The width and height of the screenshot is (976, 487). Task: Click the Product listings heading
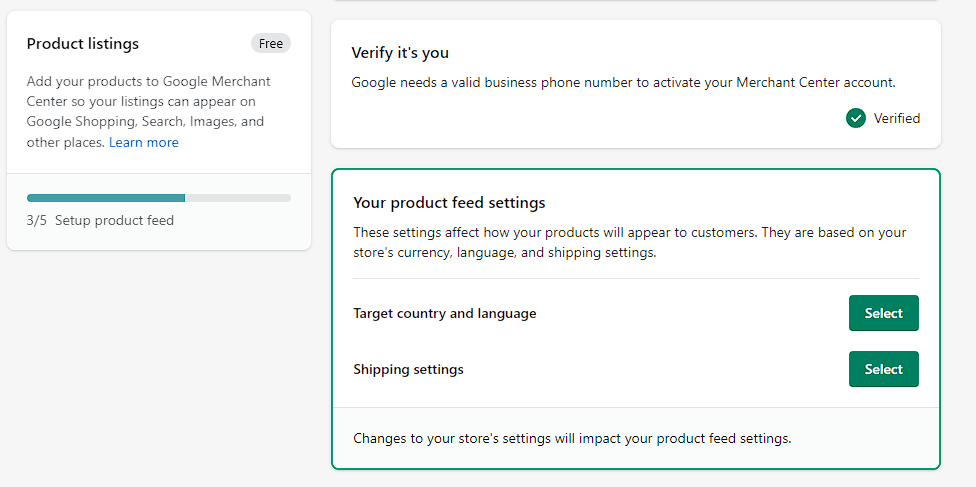click(83, 44)
